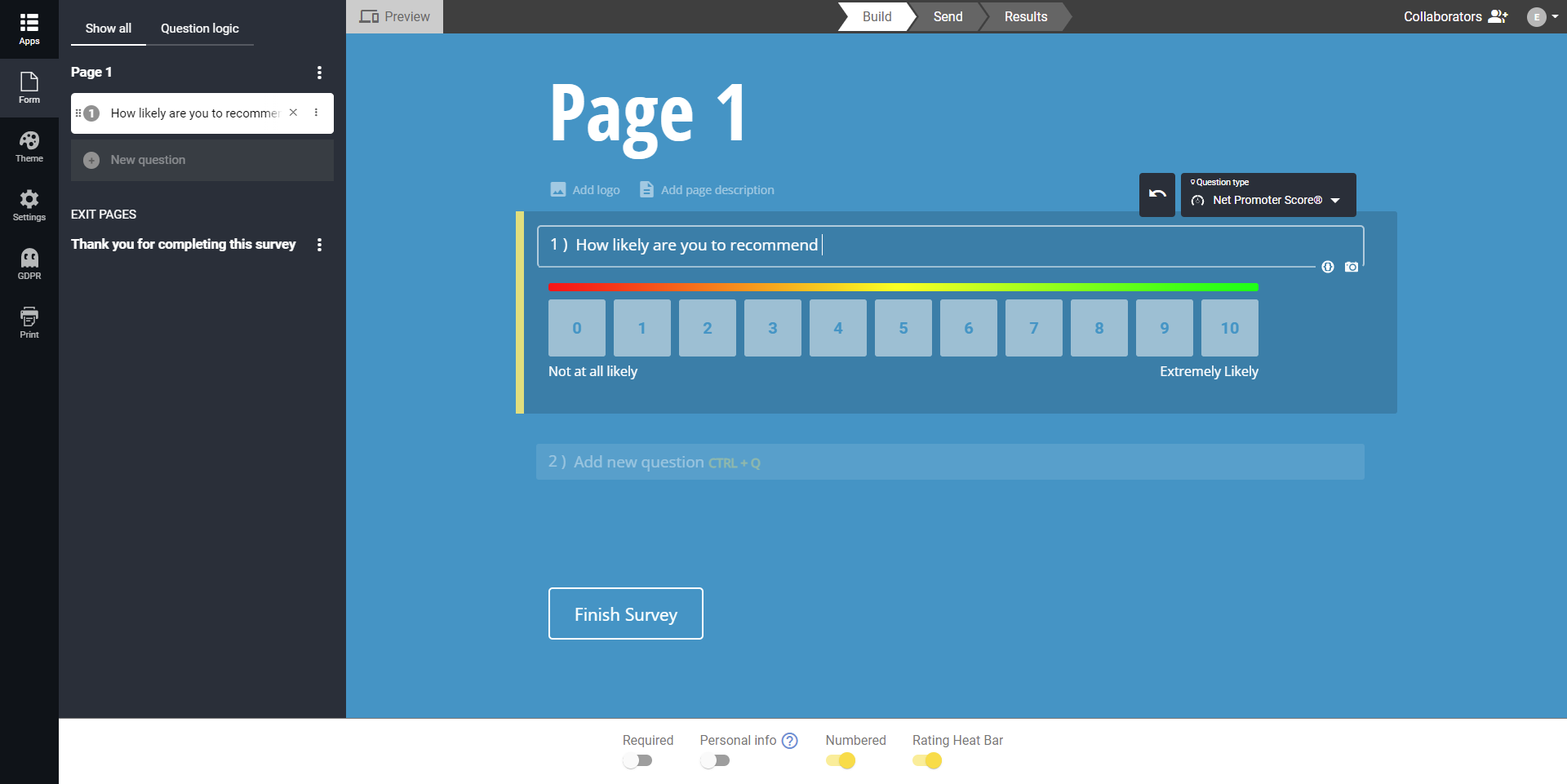Select rating 1 on the NPS scale

coord(642,328)
